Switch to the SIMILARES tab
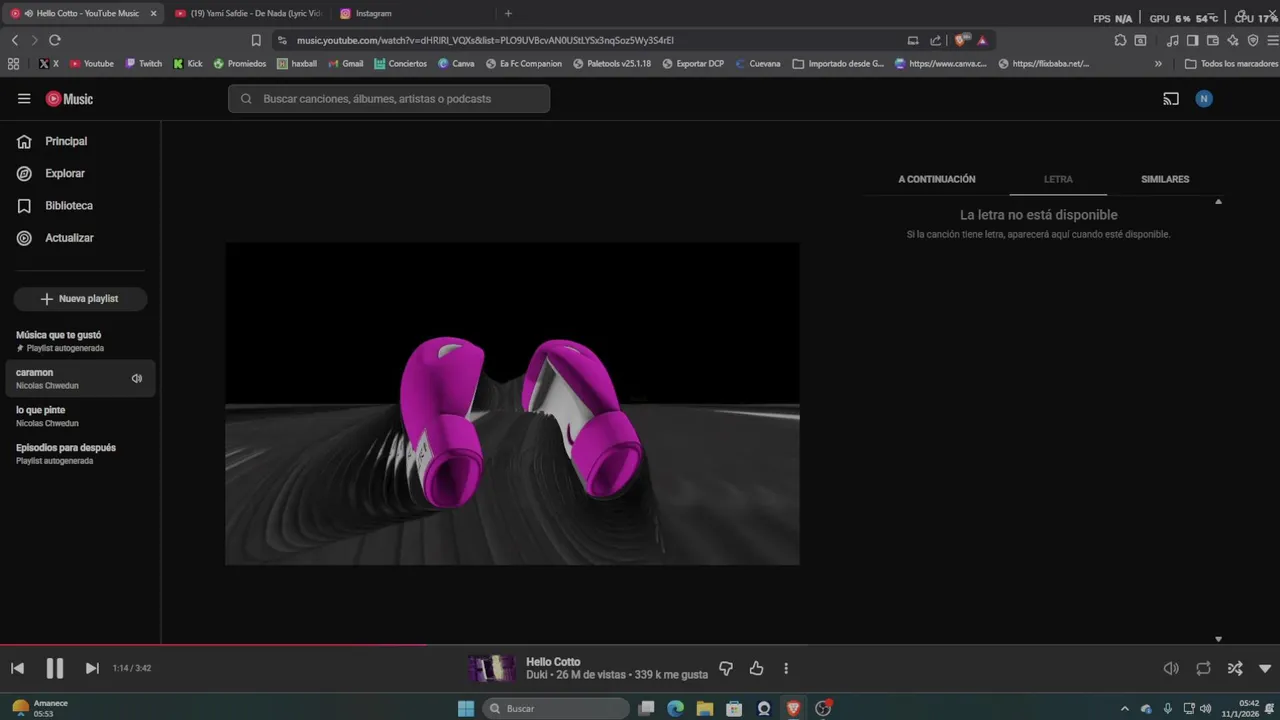Image resolution: width=1280 pixels, height=720 pixels. click(x=1165, y=179)
